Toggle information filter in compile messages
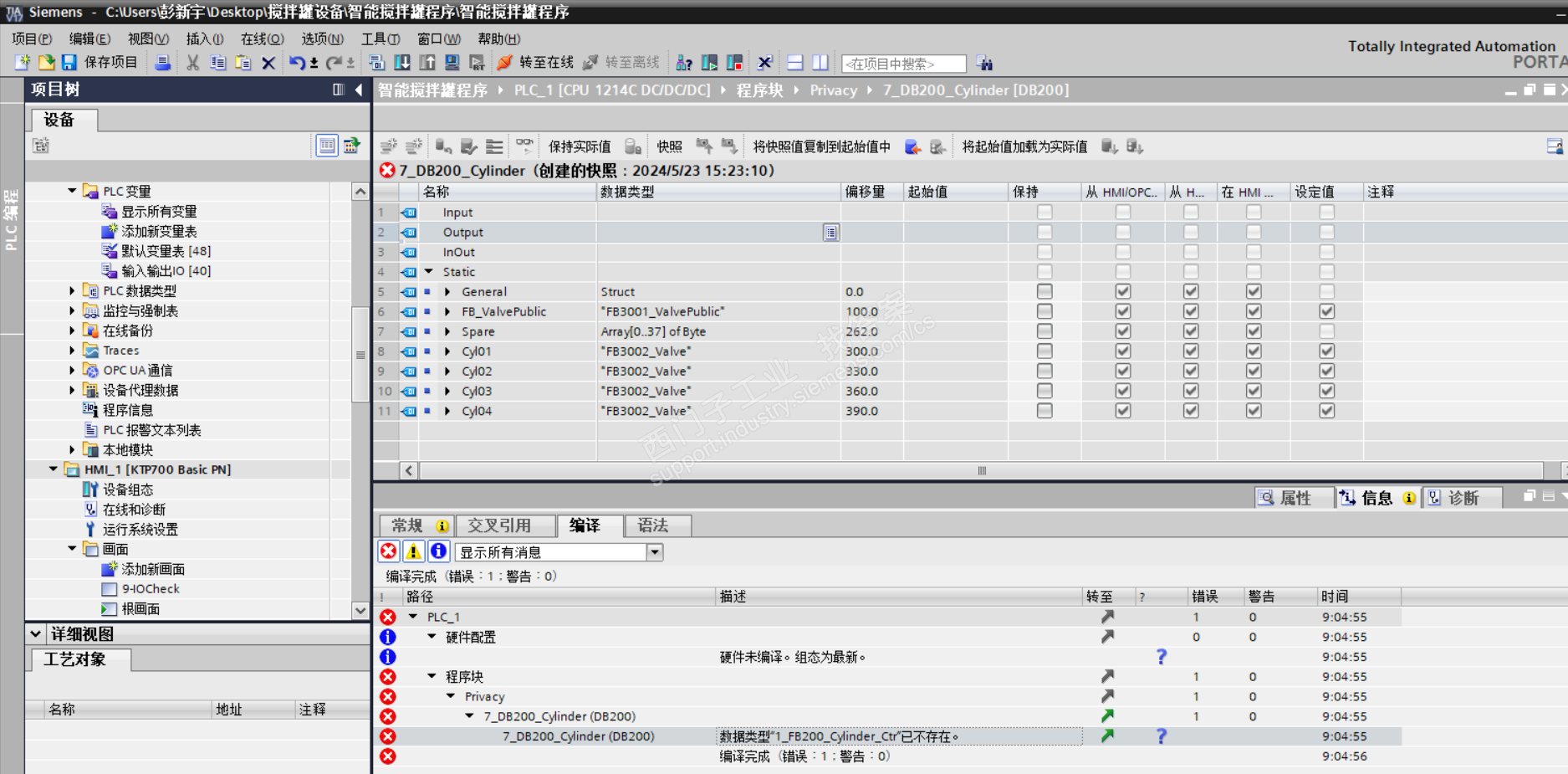The width and height of the screenshot is (1568, 774). (x=438, y=551)
